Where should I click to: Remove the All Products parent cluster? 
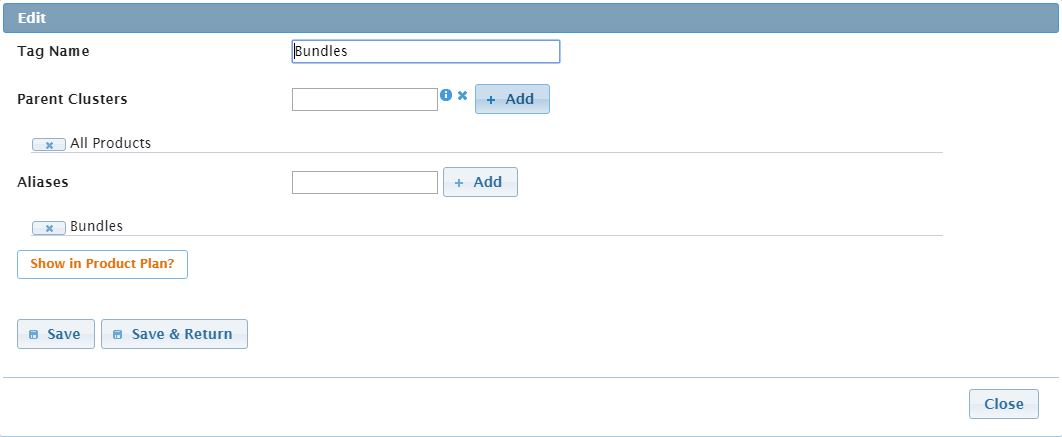coord(49,145)
